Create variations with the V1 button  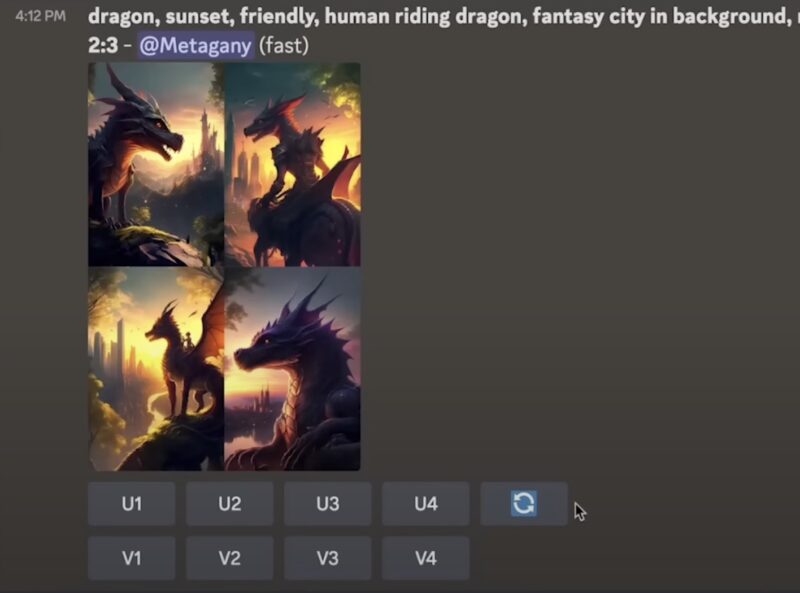click(132, 558)
